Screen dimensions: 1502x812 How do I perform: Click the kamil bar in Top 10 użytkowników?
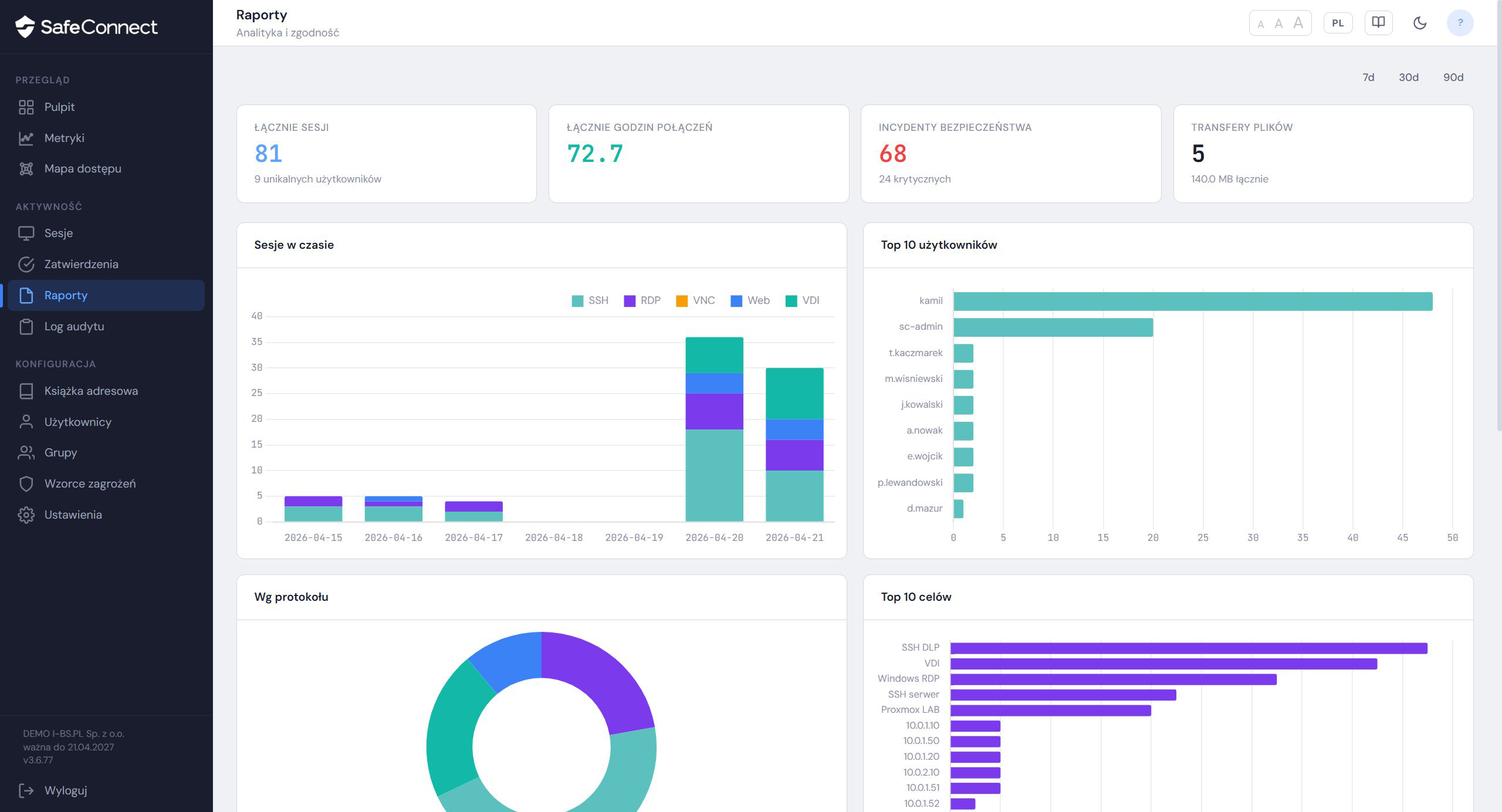point(1193,301)
